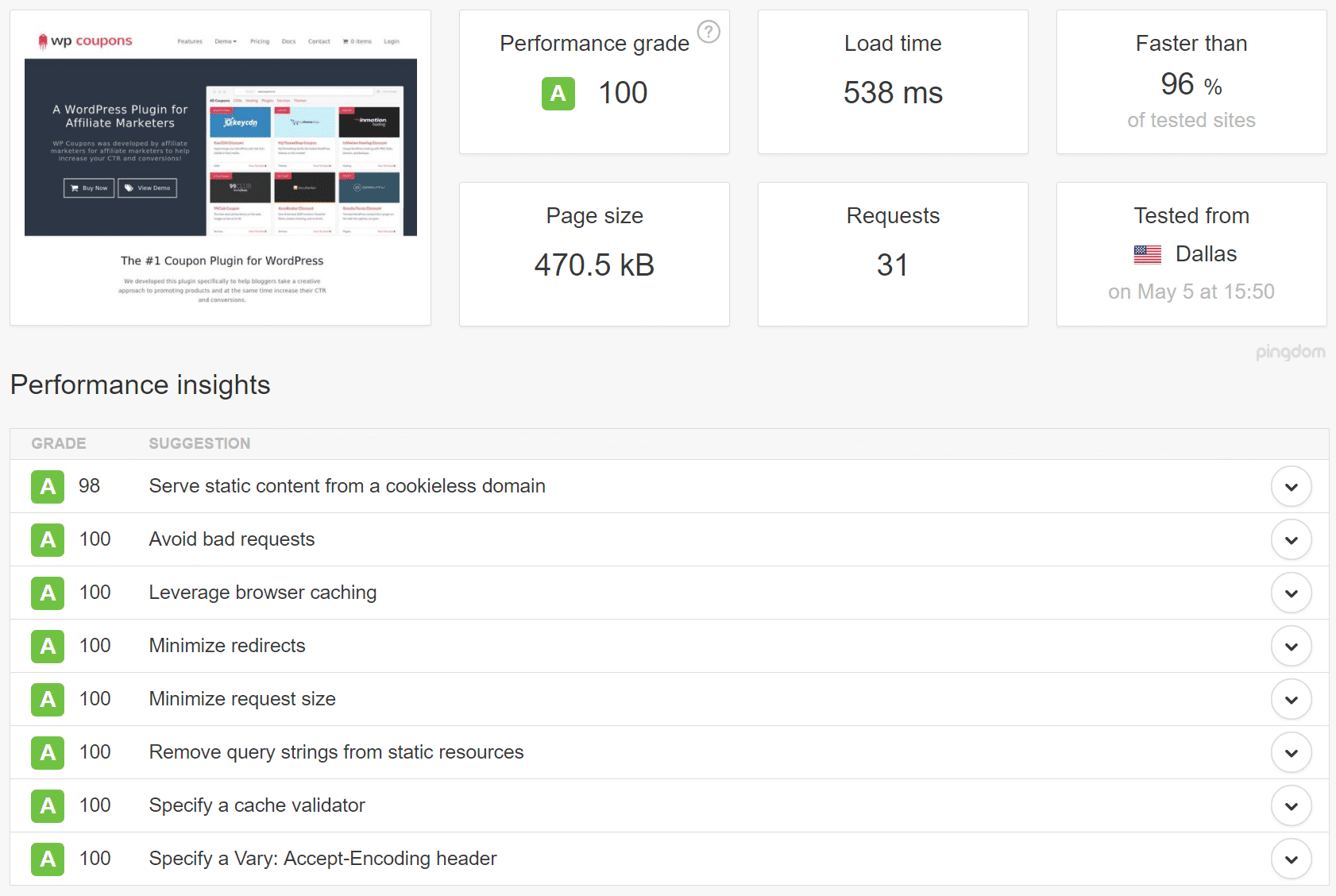The width and height of the screenshot is (1336, 896).
Task: Expand the Serve static content suggestion
Action: pos(1292,486)
